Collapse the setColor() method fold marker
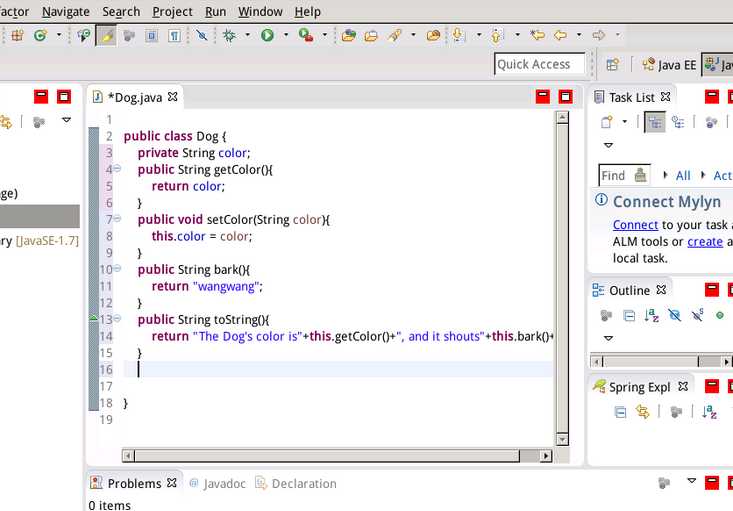Viewport: 733px width, 511px height. [117, 218]
